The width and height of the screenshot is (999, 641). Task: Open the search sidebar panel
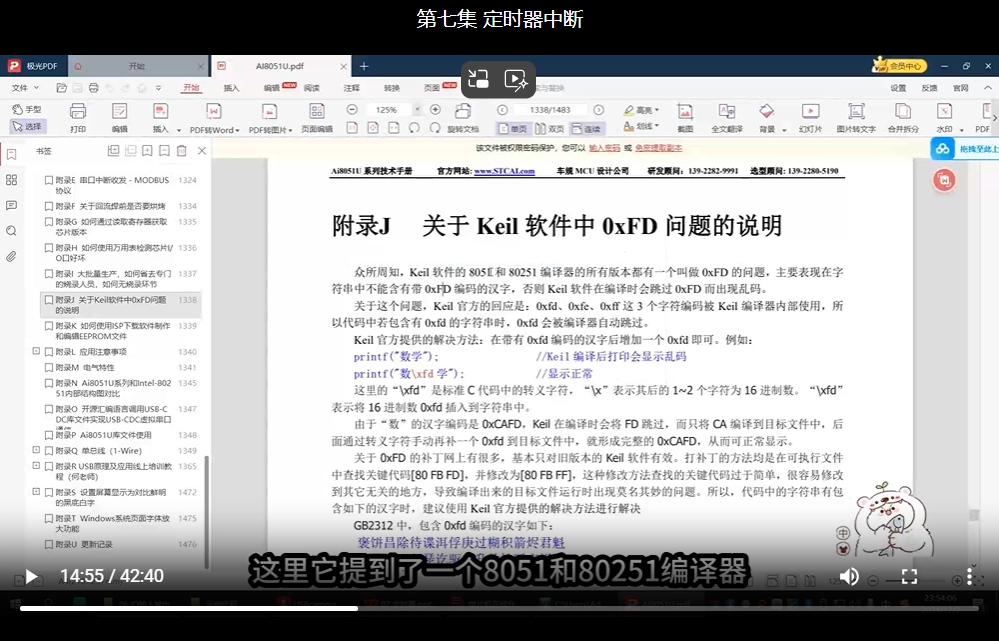pyautogui.click(x=11, y=231)
